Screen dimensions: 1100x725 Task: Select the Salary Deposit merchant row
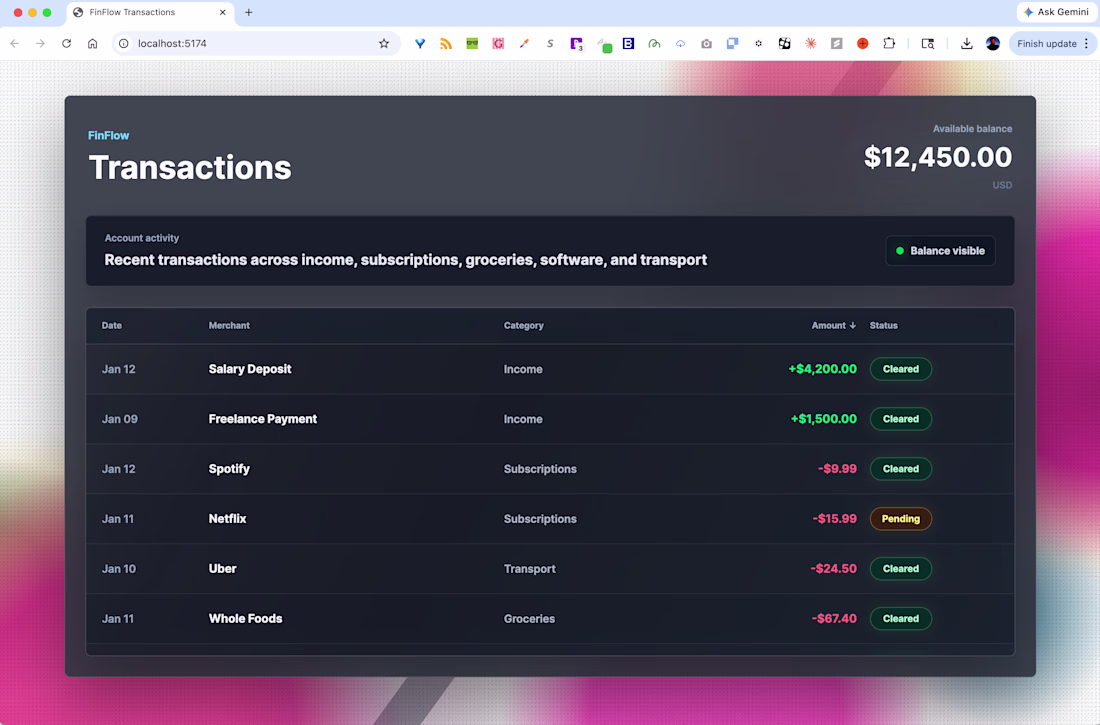click(x=550, y=369)
